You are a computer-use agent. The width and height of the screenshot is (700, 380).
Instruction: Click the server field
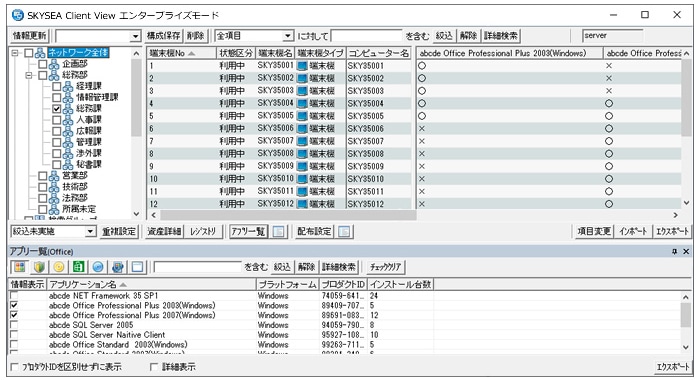pyautogui.click(x=612, y=36)
